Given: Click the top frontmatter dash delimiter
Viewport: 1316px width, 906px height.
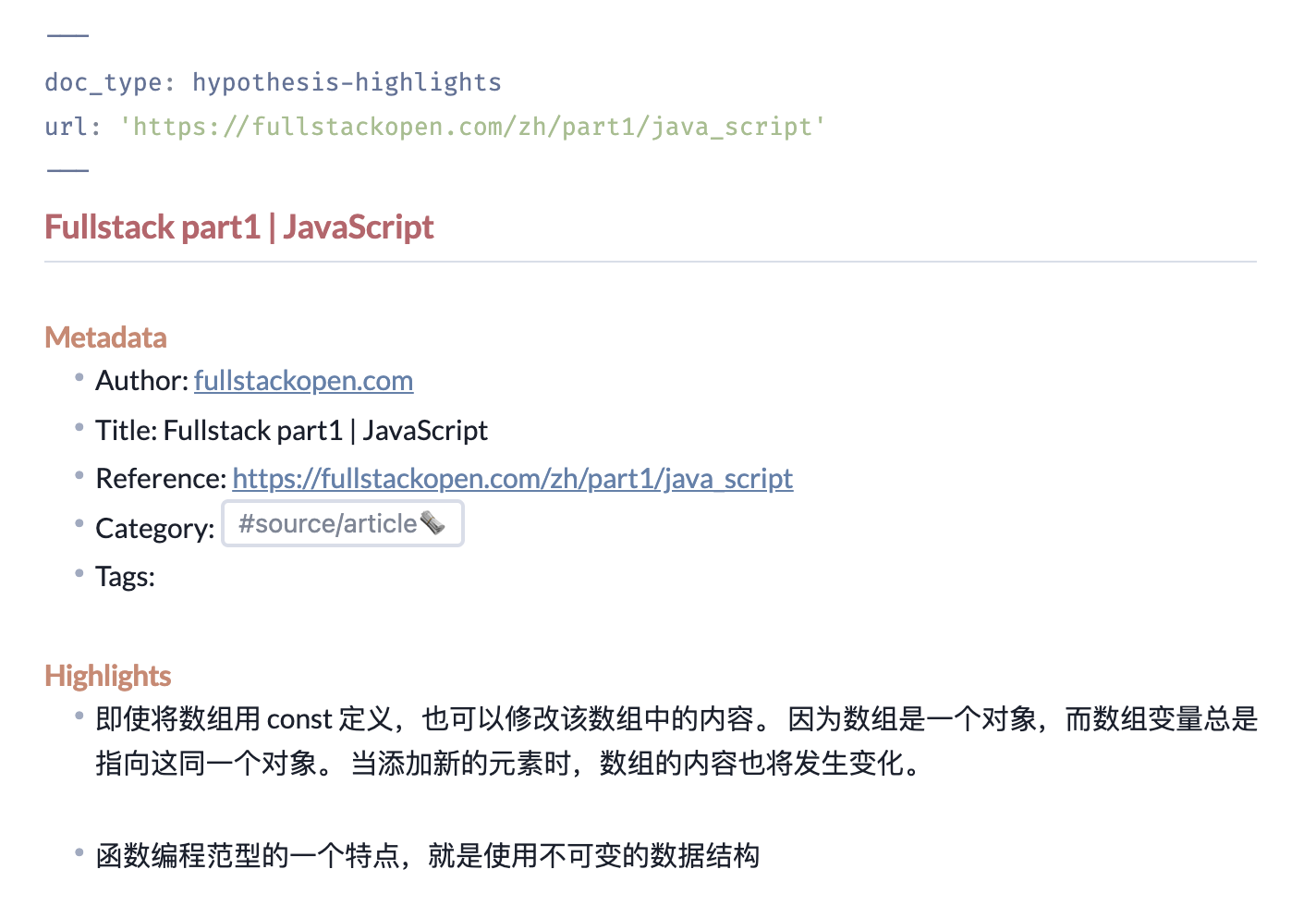Looking at the screenshot, I should tap(67, 36).
